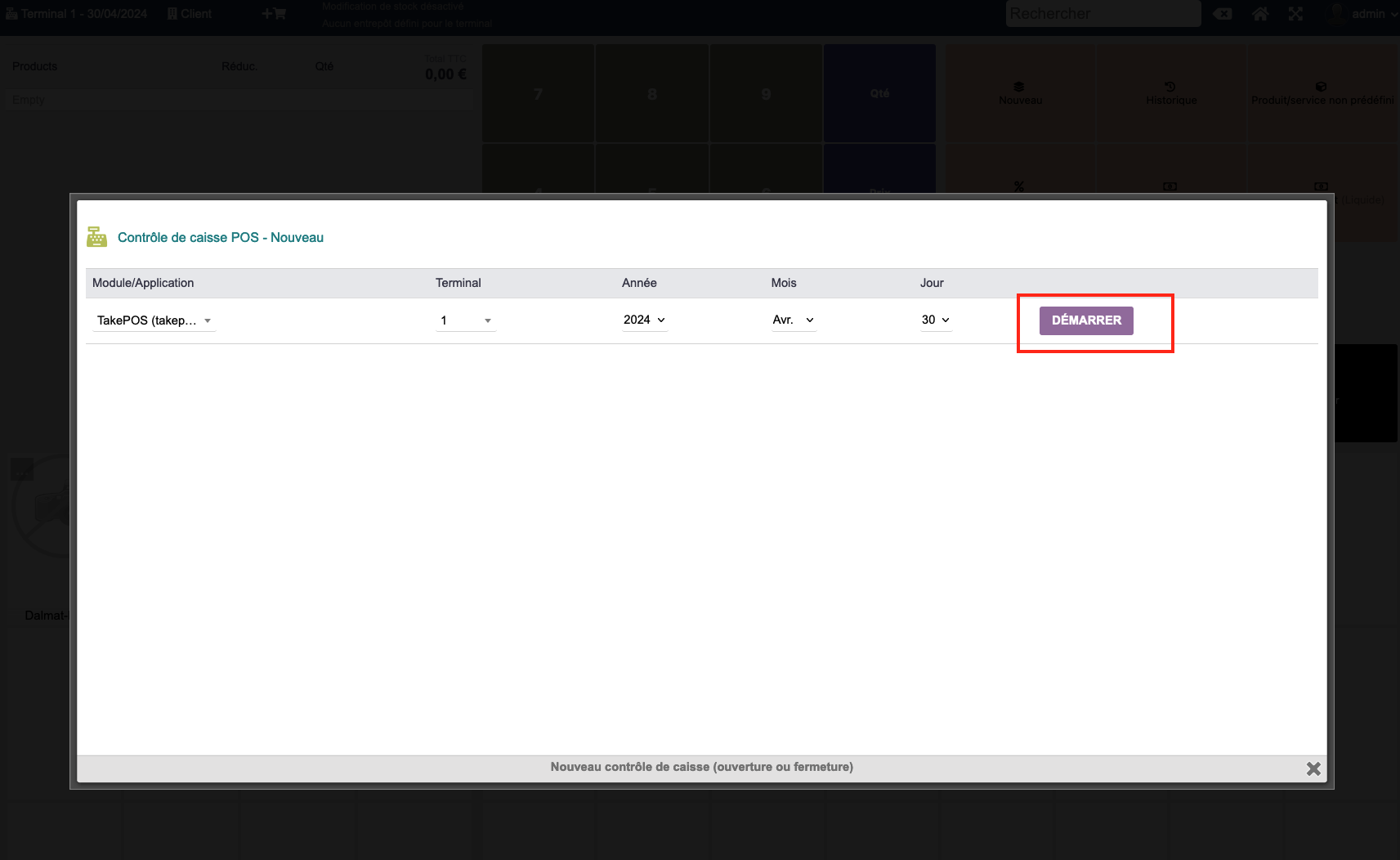
Task: Expand the Terminal number dropdown
Action: (465, 320)
